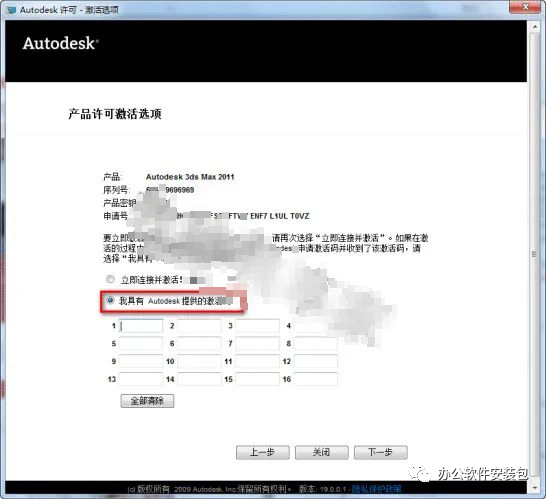Click activation code field 2

pyautogui.click(x=200, y=326)
